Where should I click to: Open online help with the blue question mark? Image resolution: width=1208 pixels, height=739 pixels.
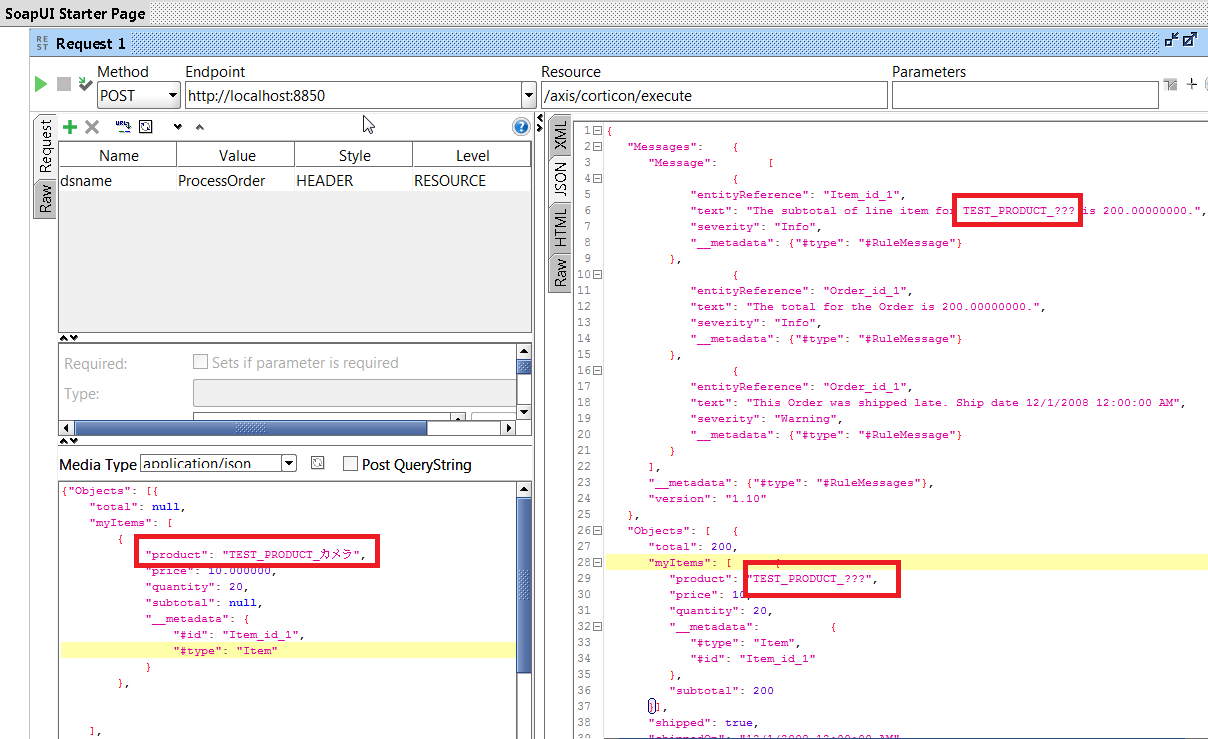520,126
